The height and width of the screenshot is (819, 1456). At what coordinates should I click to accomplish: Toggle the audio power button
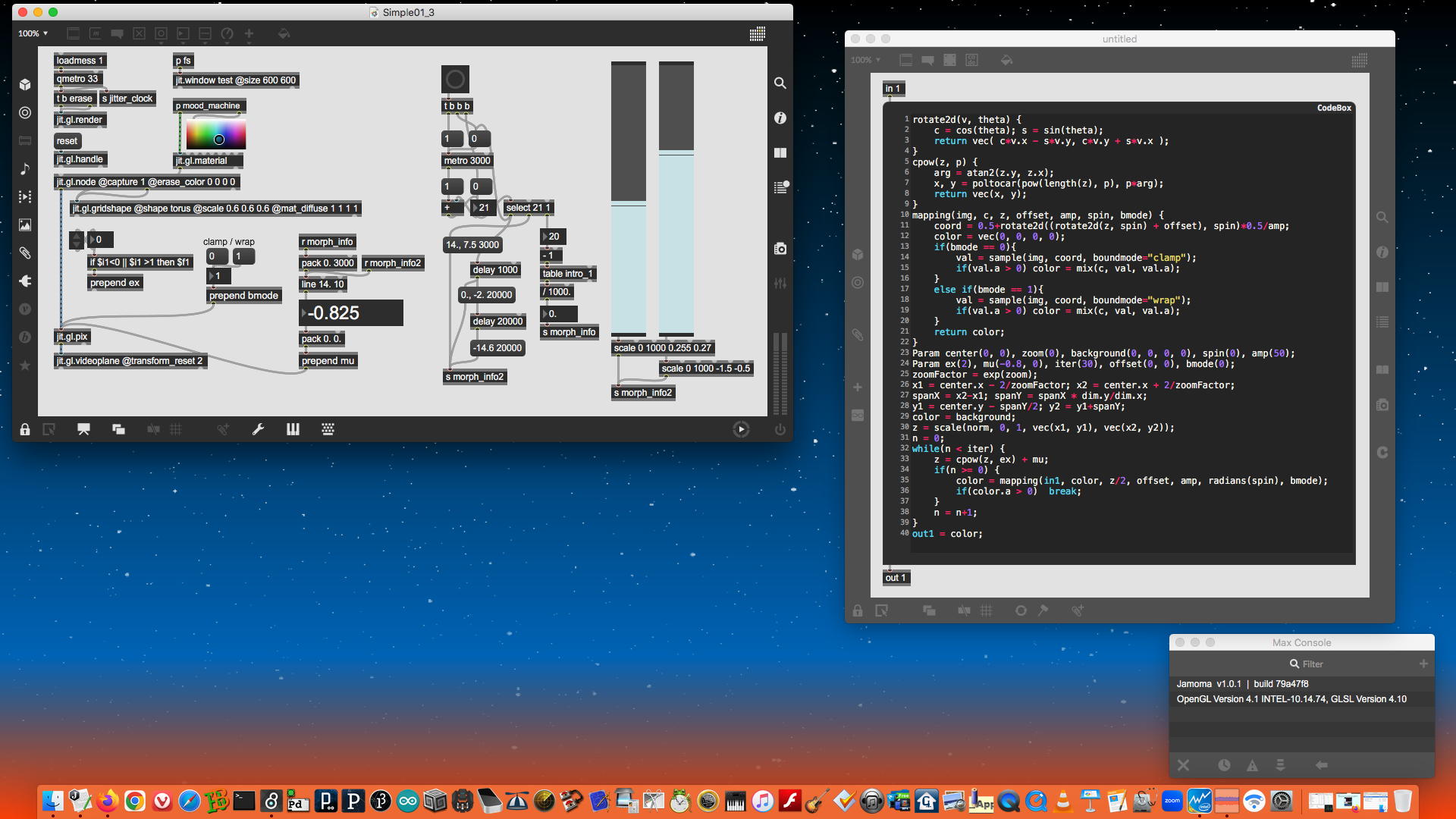(780, 429)
